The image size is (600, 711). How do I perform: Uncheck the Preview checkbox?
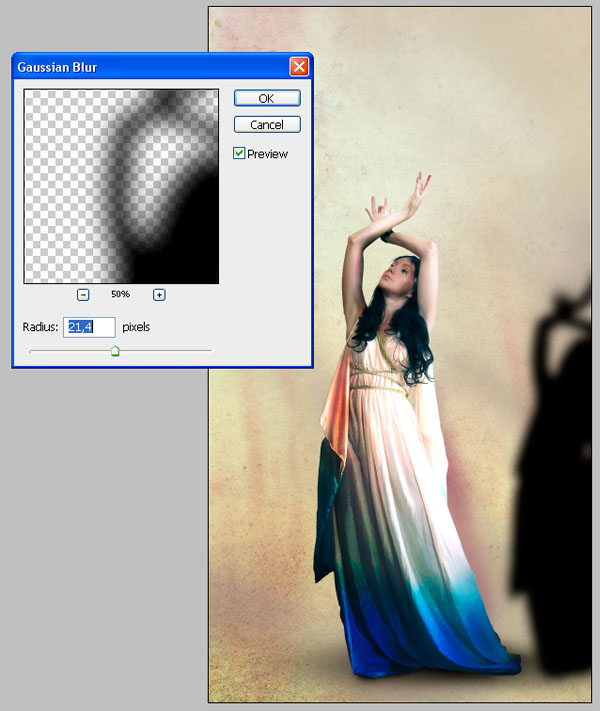click(x=239, y=154)
